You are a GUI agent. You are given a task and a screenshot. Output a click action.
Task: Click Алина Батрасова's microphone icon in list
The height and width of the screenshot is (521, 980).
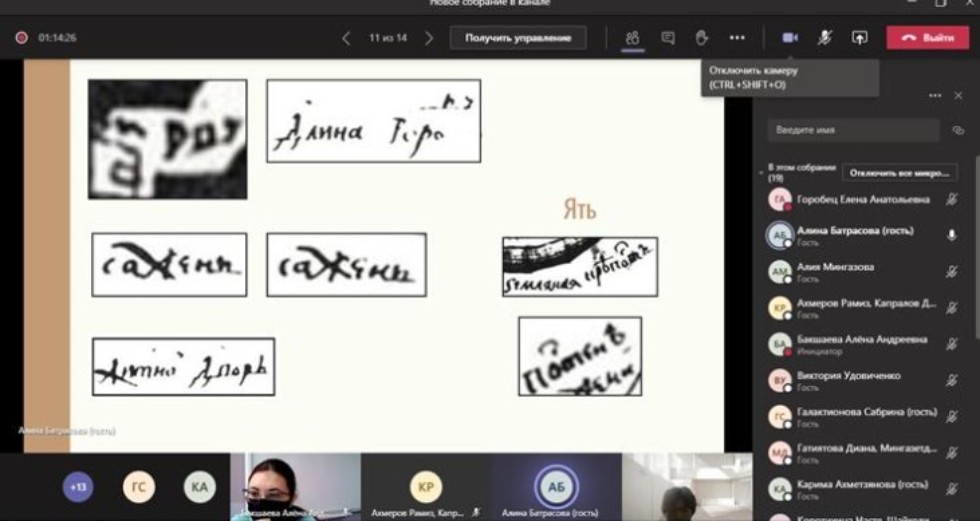tap(951, 235)
